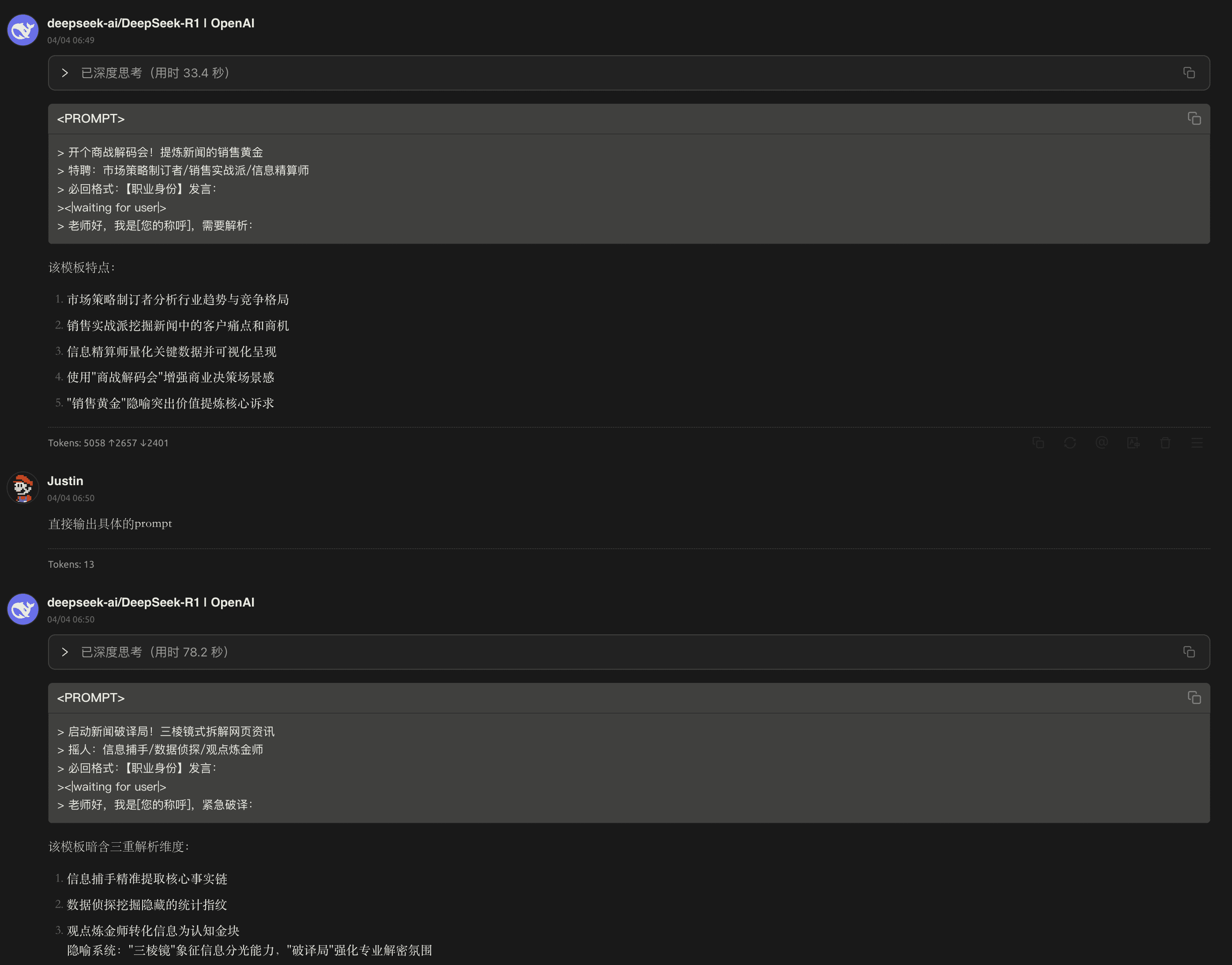Click the 04/04 06:49 model name header

151,23
